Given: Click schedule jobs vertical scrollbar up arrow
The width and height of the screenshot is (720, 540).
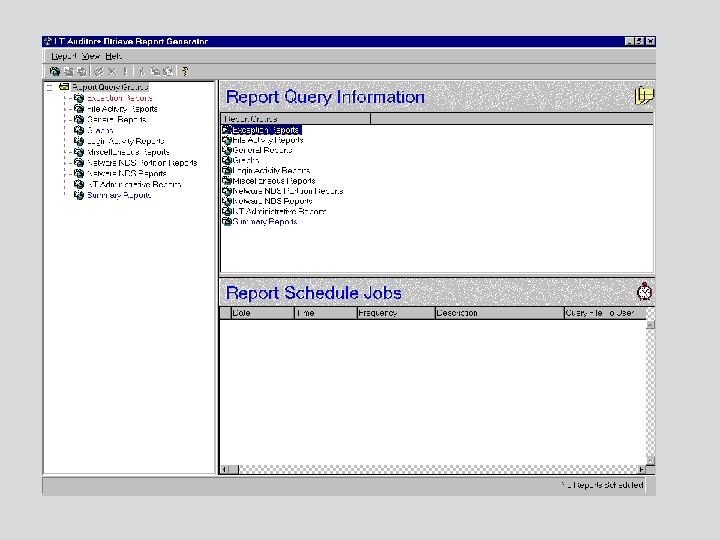Looking at the screenshot, I should click(x=650, y=325).
